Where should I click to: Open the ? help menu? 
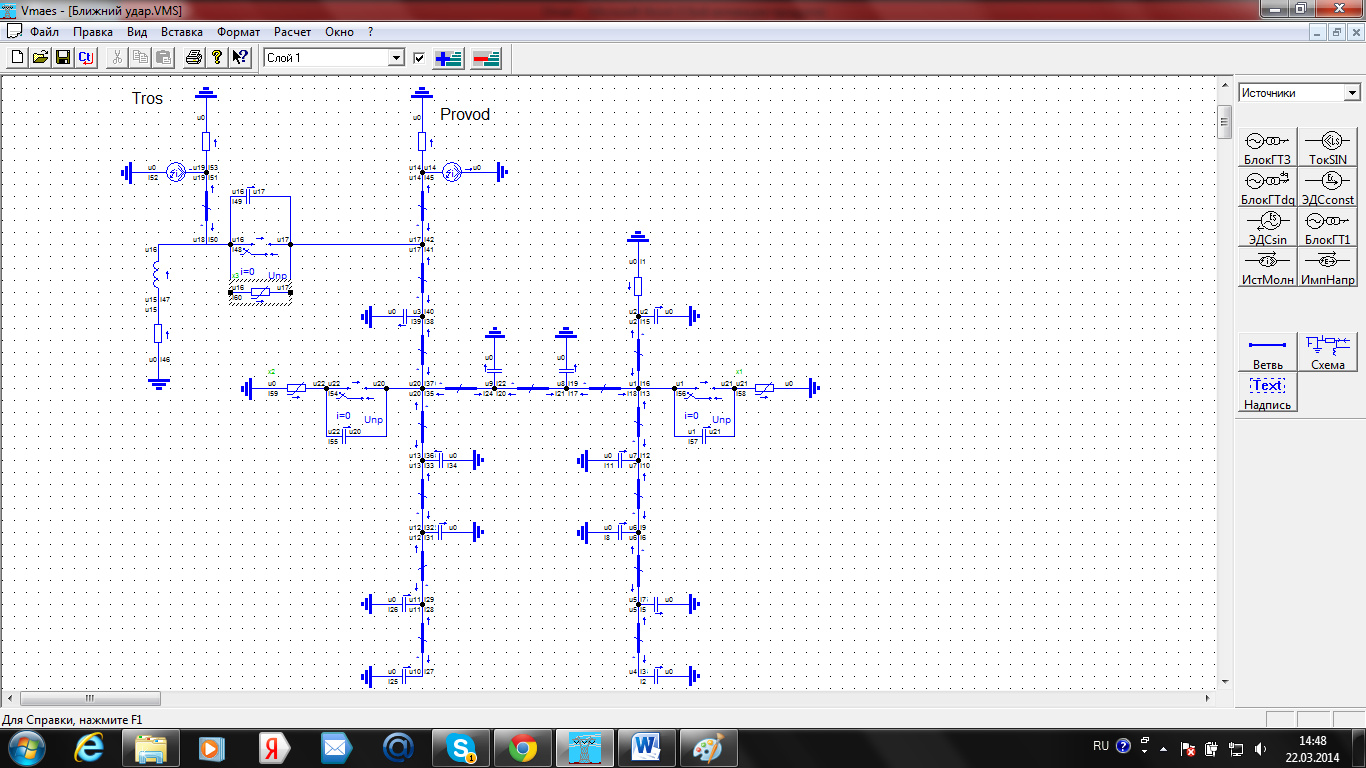tap(370, 32)
